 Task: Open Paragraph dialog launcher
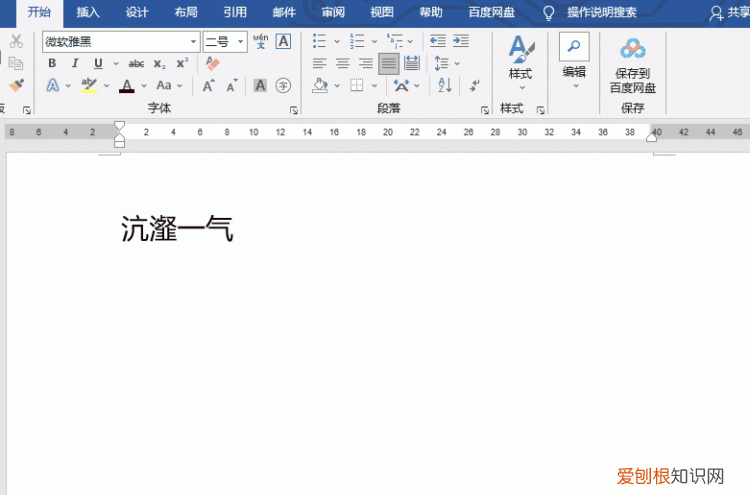485,110
